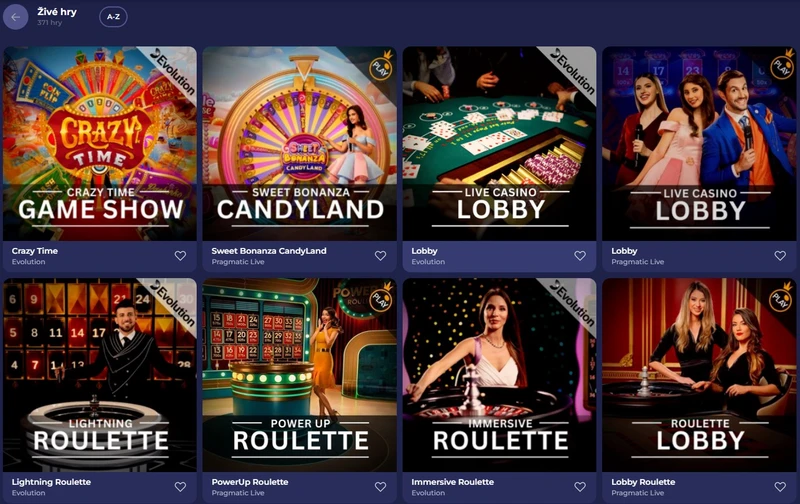Toggle A-Z sorting button
800x504 pixels.
113,17
